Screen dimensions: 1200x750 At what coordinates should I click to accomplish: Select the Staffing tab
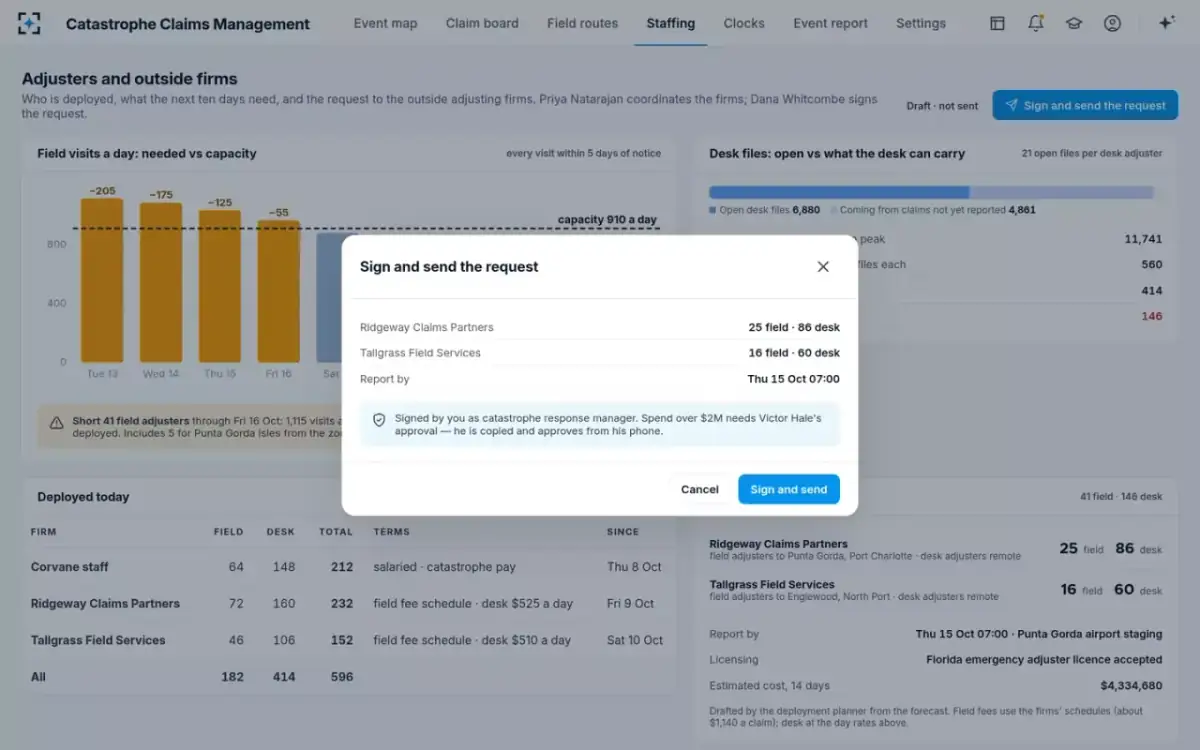(671, 23)
